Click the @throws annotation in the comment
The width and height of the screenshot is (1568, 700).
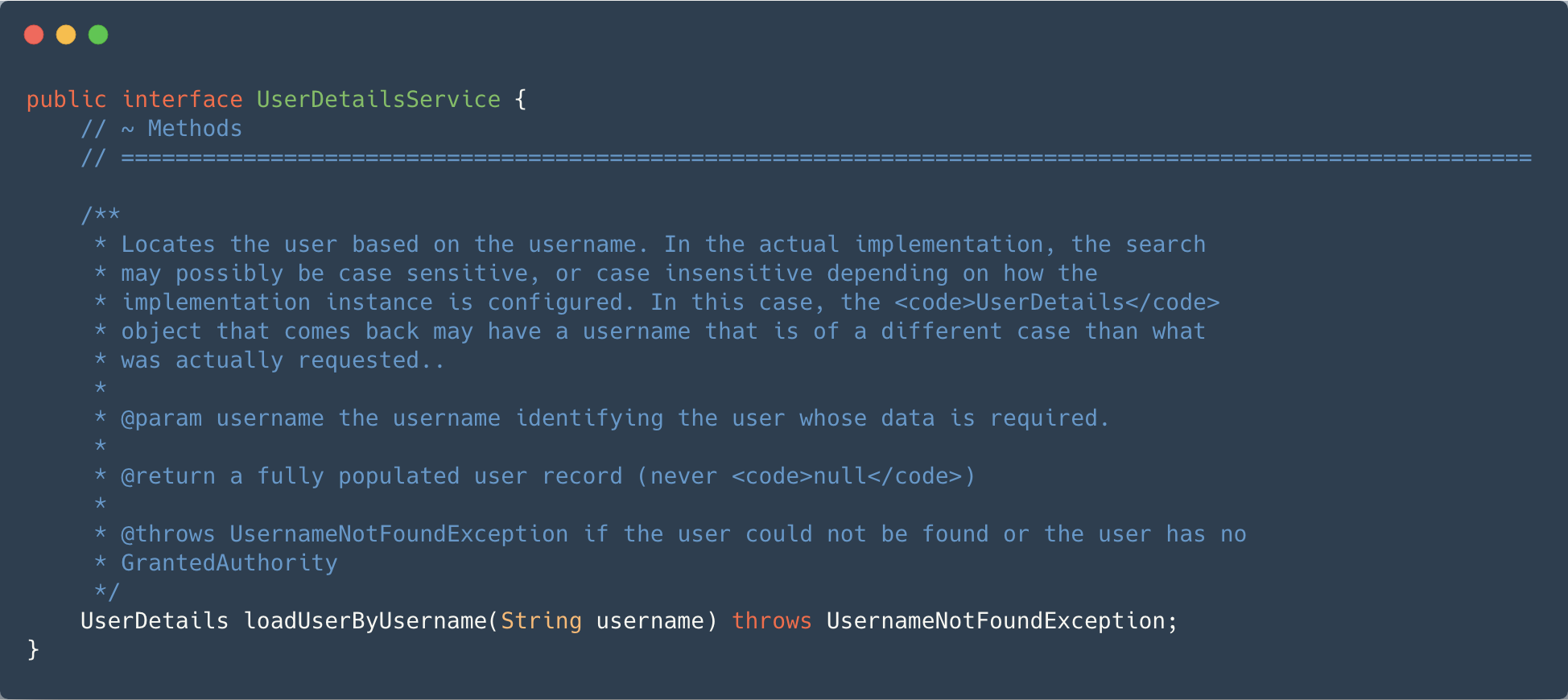pos(168,534)
